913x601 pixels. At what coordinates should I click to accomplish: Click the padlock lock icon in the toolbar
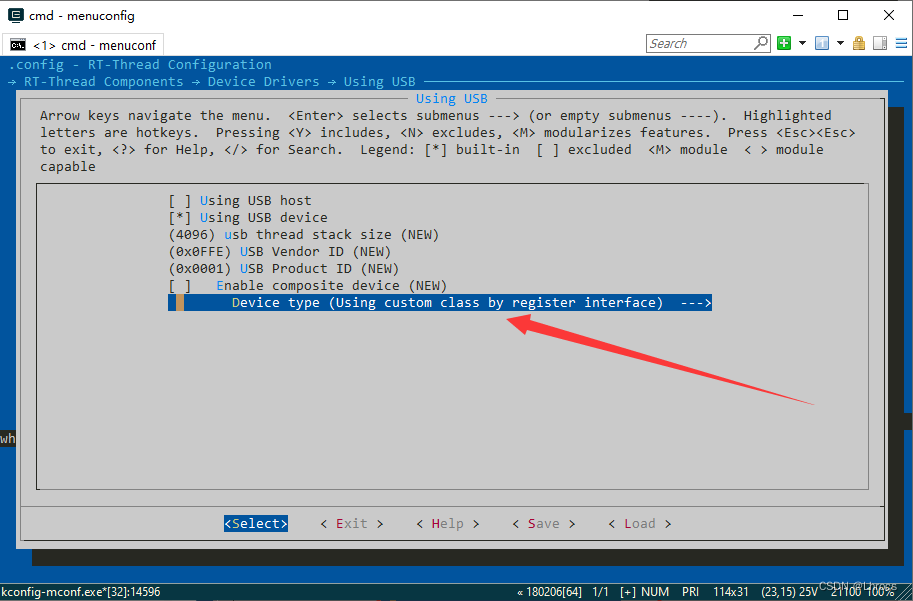pyautogui.click(x=859, y=43)
